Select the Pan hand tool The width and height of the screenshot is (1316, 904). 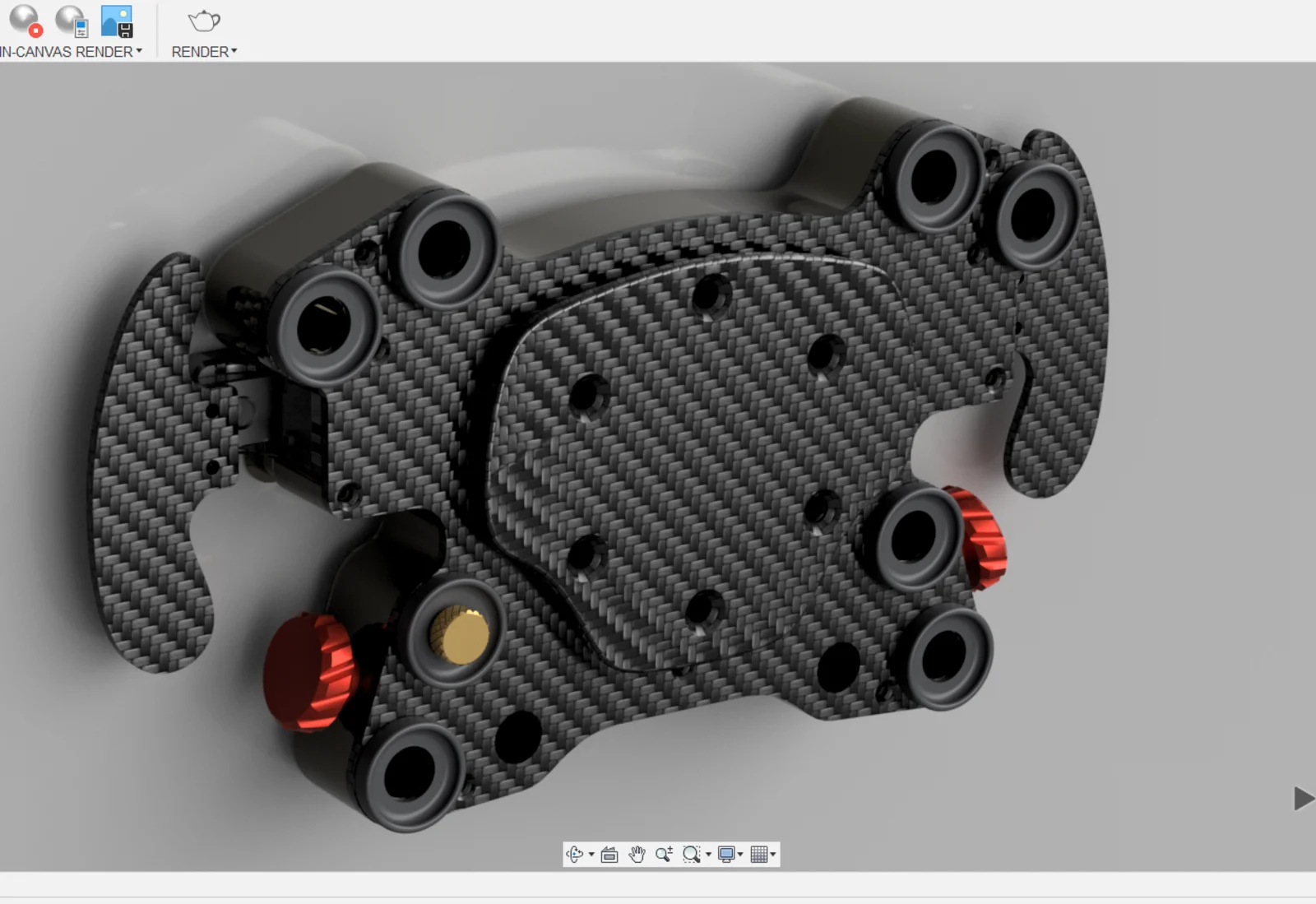point(637,855)
